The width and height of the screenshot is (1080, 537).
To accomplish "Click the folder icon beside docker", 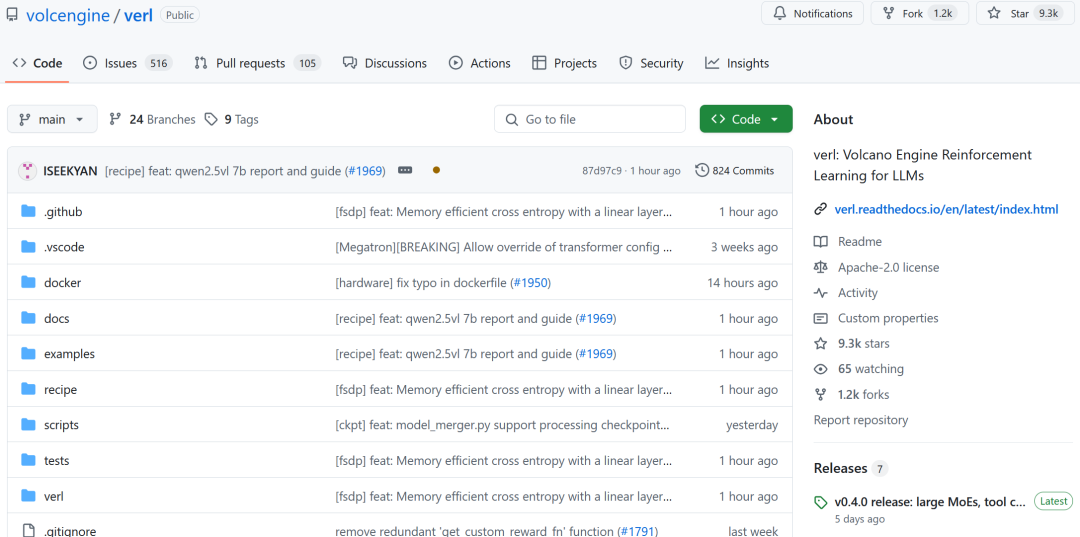I will (x=28, y=282).
